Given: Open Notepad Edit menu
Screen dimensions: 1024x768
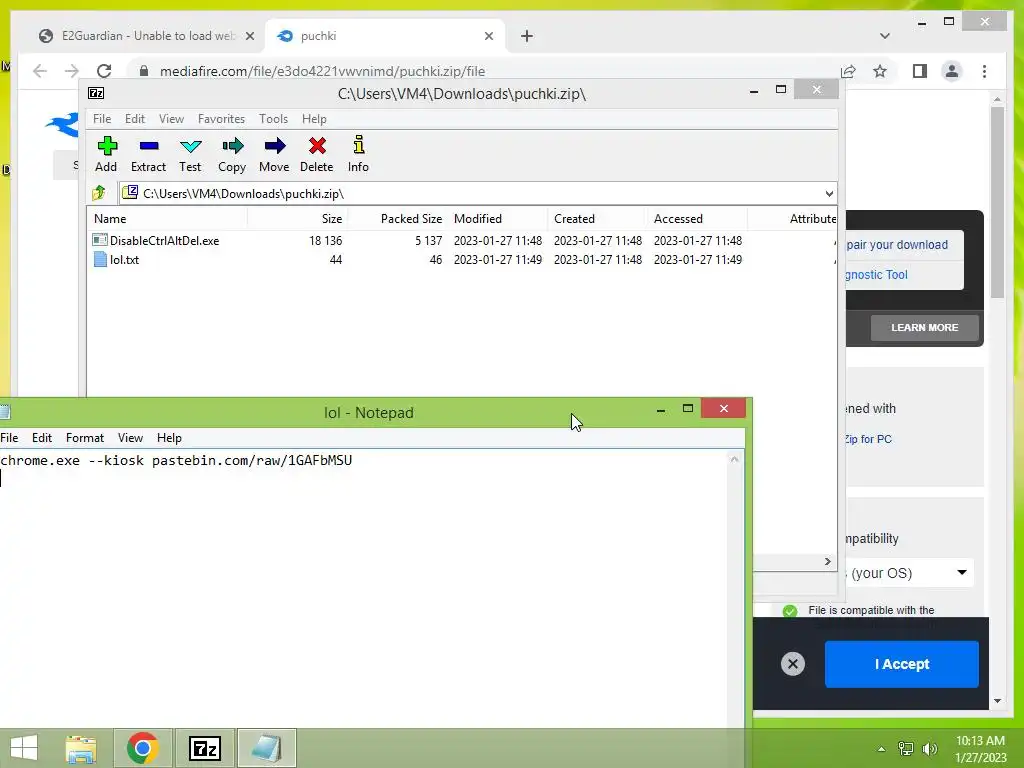Looking at the screenshot, I should [42, 438].
